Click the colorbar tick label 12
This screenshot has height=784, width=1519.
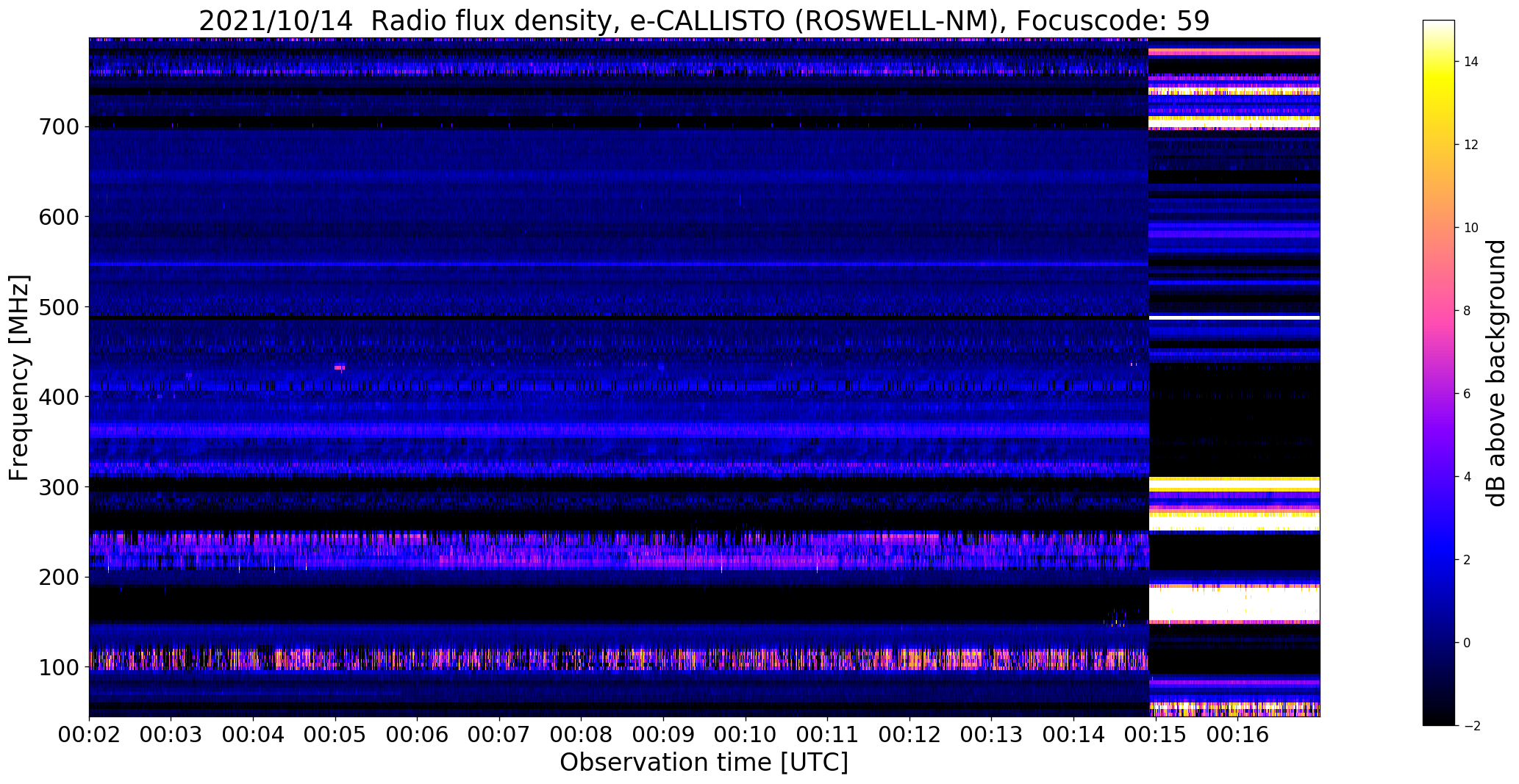coord(1471,145)
